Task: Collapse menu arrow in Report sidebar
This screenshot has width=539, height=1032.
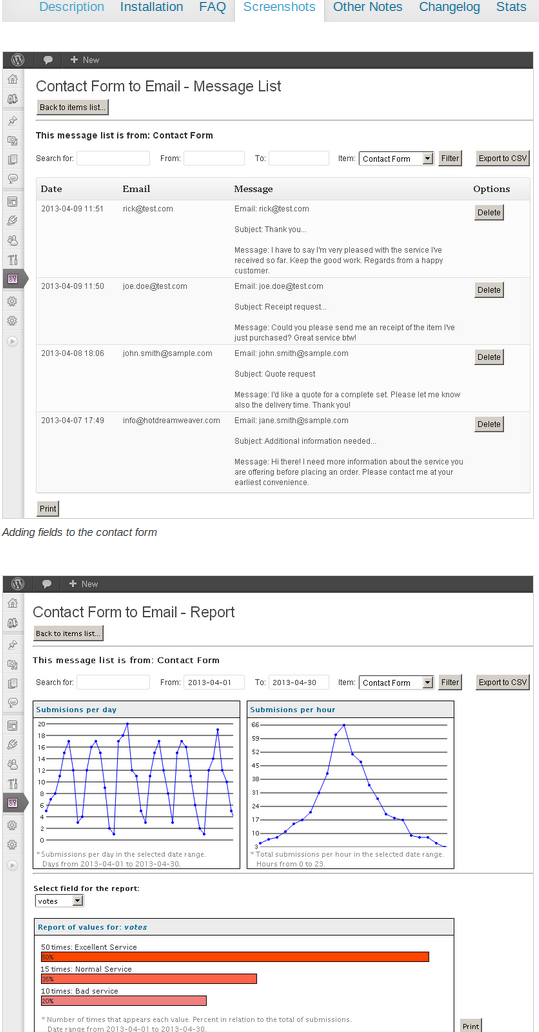Action: [13, 865]
